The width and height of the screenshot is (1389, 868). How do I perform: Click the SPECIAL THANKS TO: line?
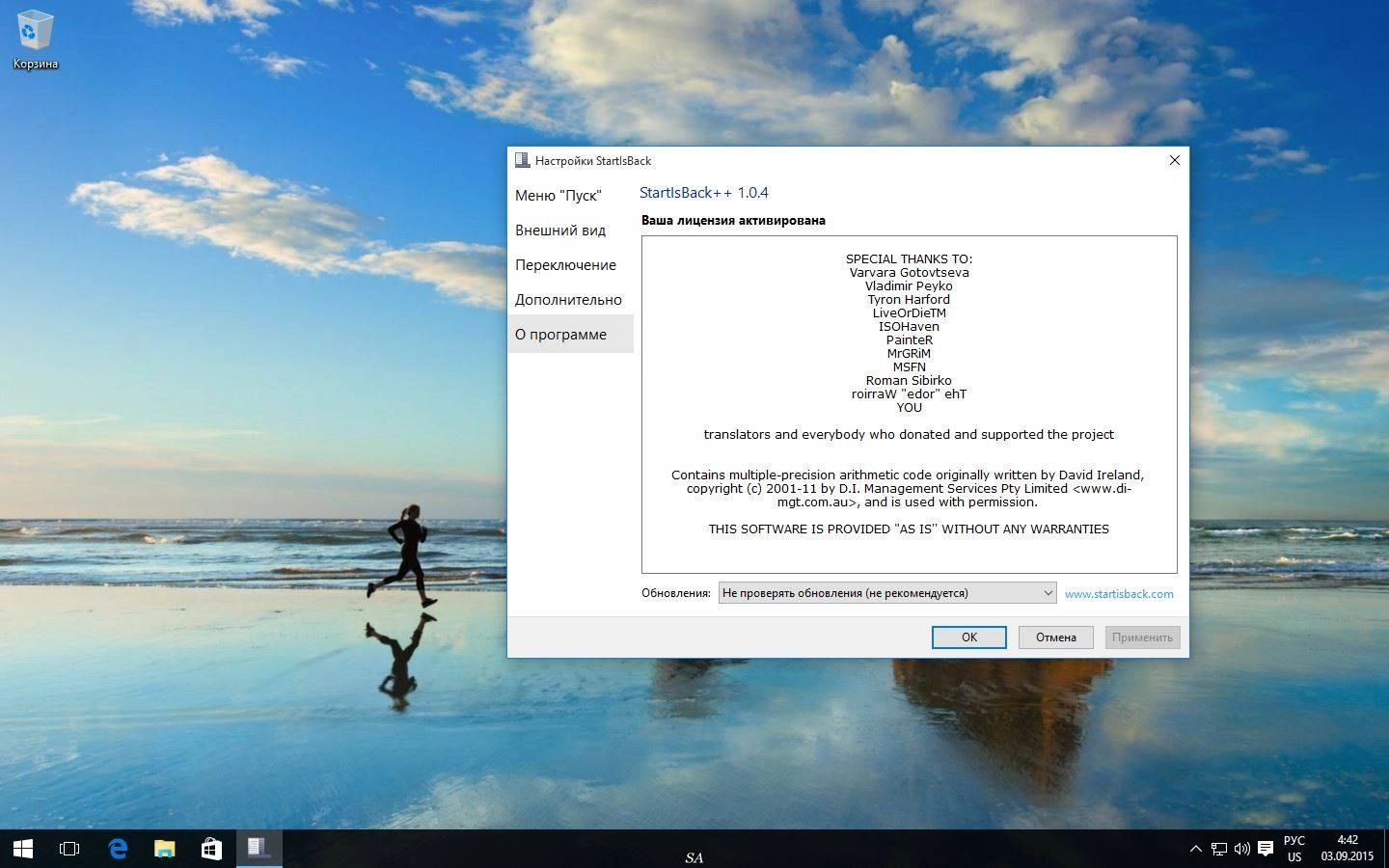tap(909, 258)
